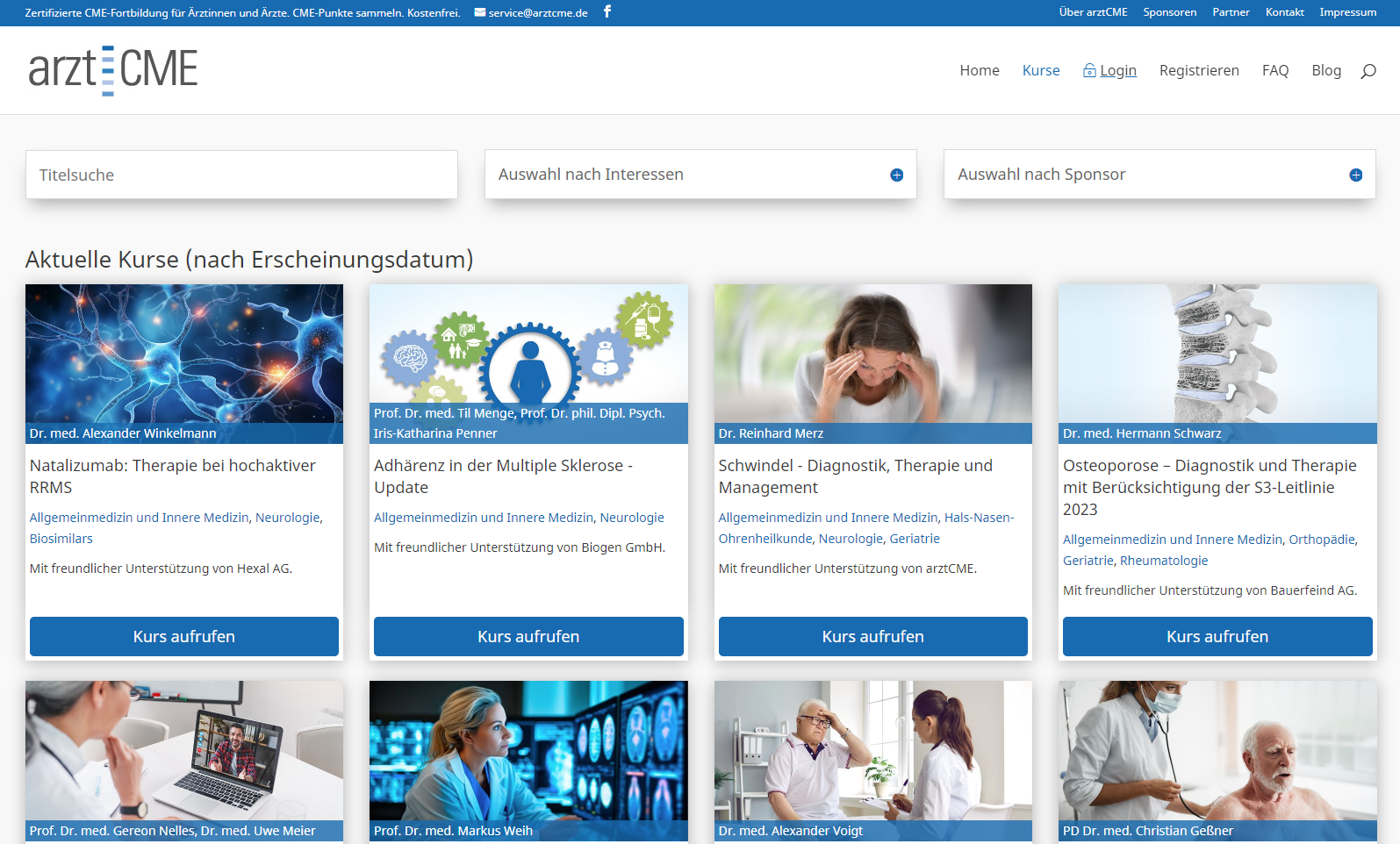Click the arztCME logo

click(113, 70)
